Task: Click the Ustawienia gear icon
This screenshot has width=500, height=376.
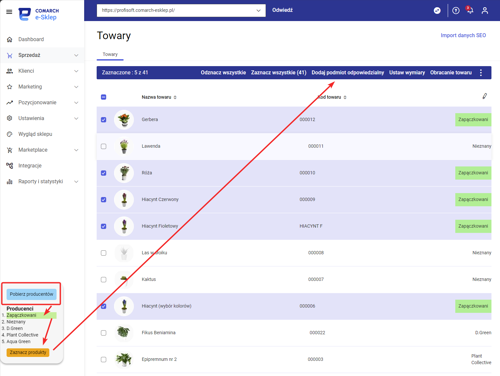Action: 9,118
